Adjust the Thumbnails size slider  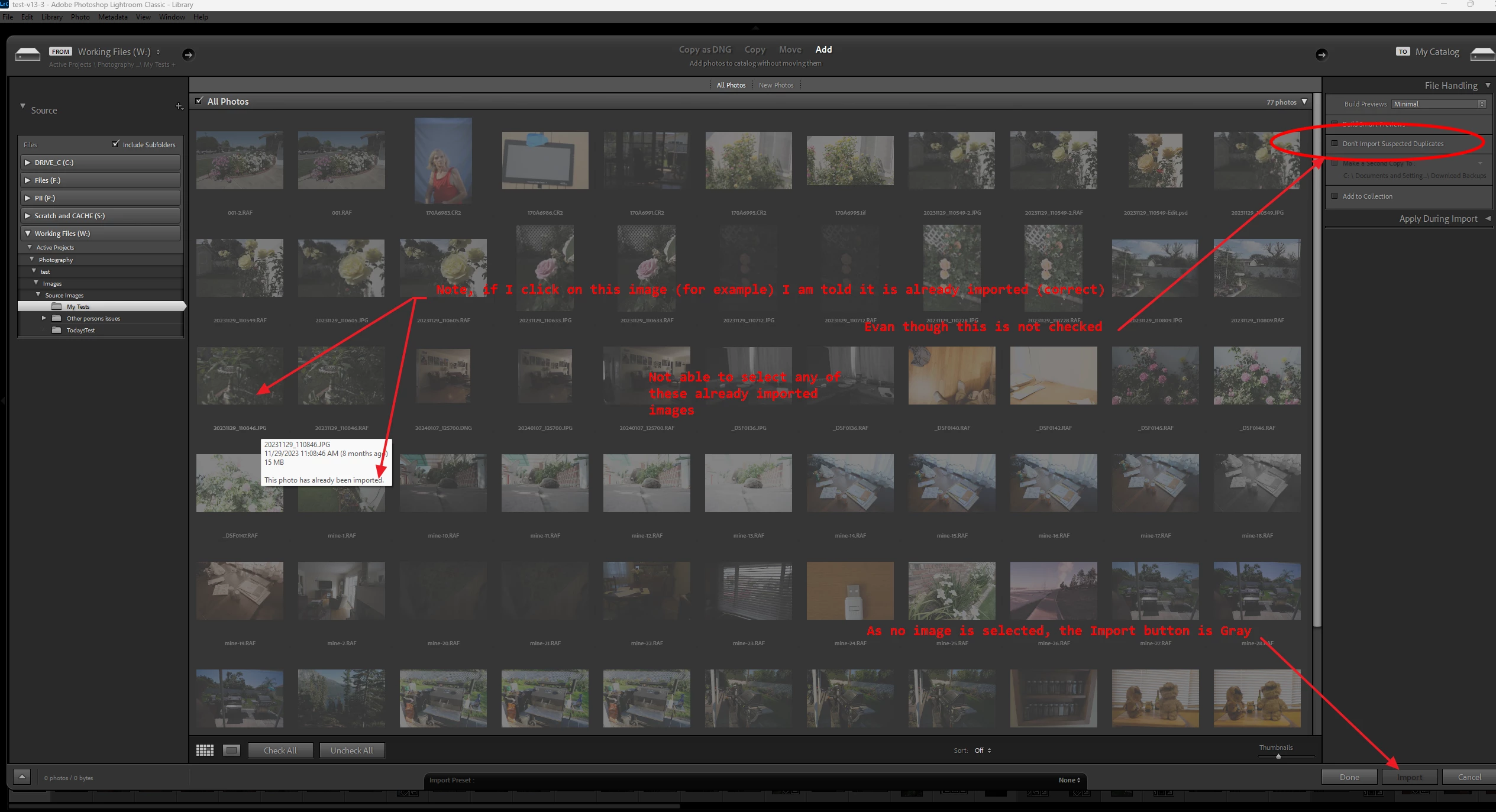point(1278,756)
